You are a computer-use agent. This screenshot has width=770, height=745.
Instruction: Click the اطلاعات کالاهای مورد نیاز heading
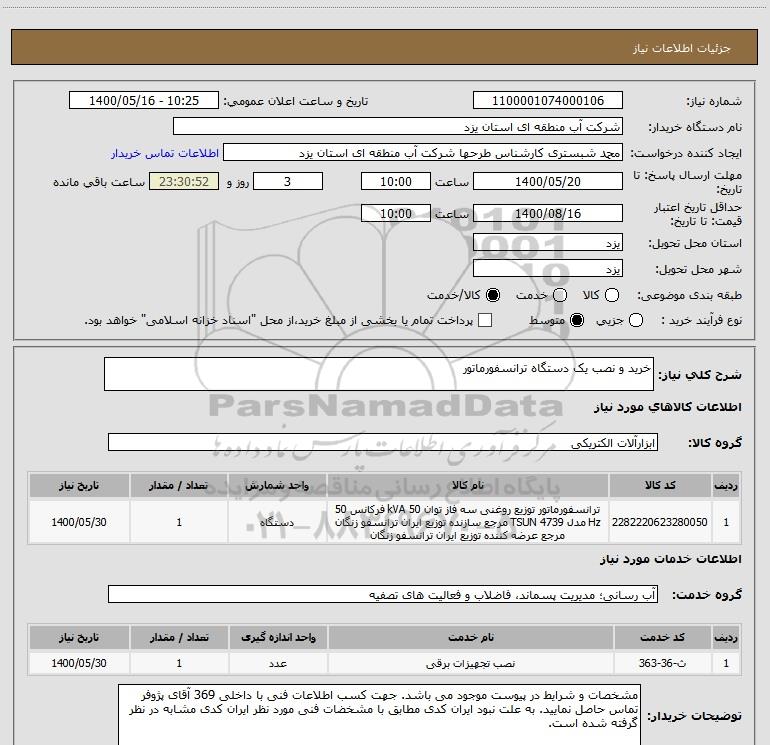(x=668, y=407)
